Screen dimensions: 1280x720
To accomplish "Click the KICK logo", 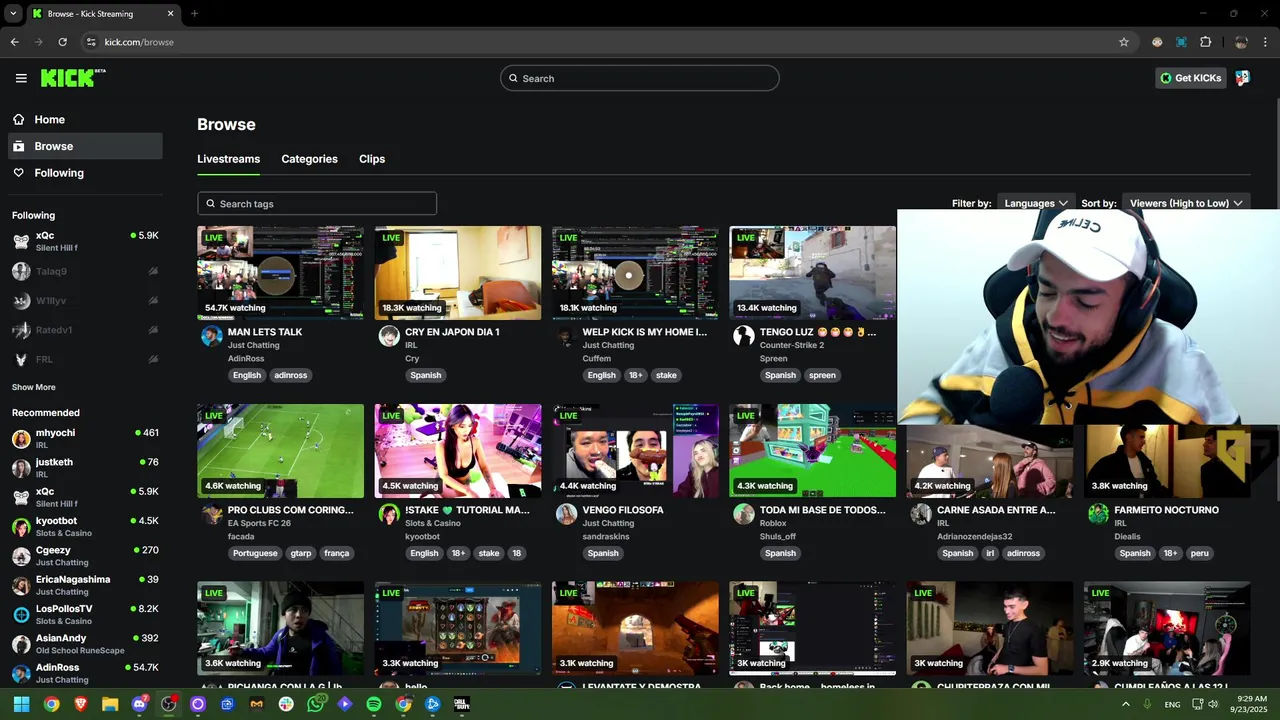I will point(73,78).
